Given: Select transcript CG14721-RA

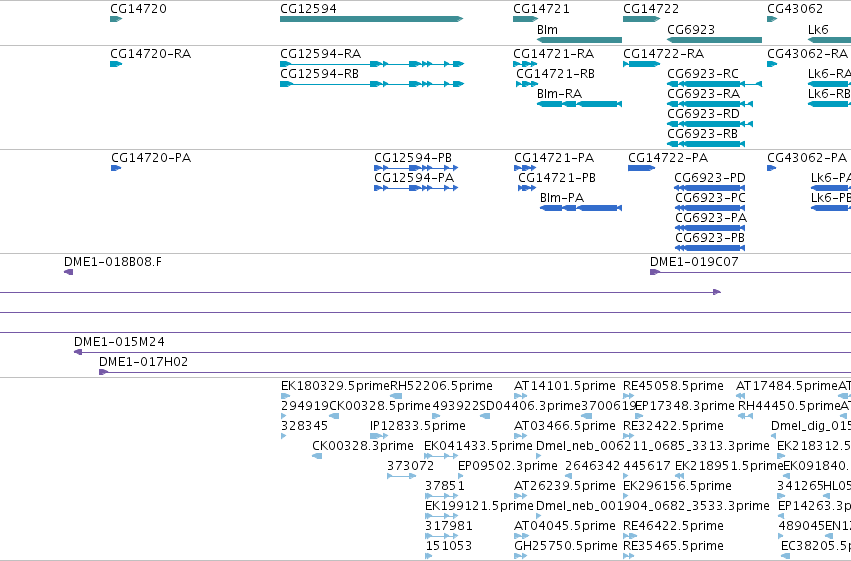Looking at the screenshot, I should point(525,64).
